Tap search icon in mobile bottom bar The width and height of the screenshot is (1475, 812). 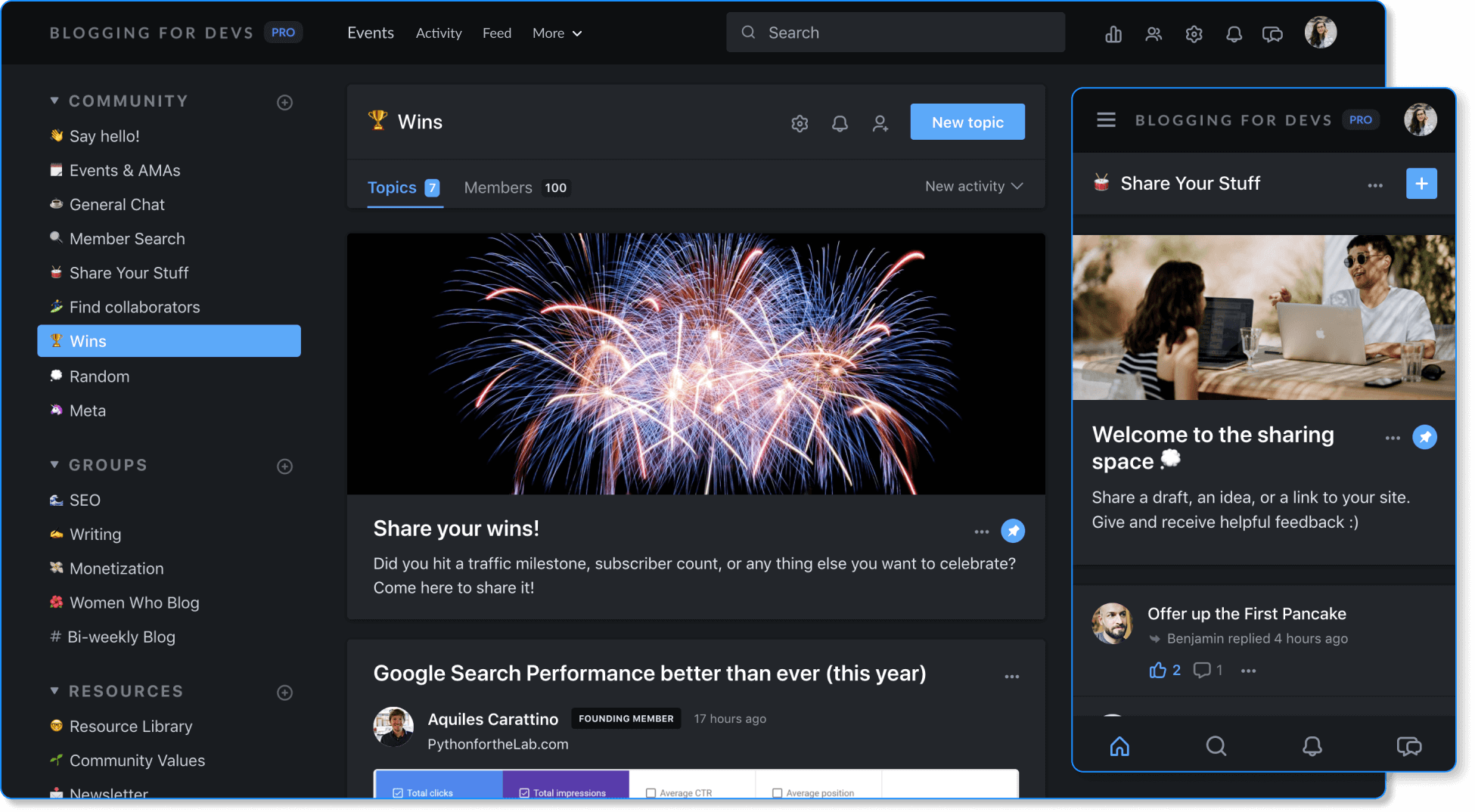pos(1216,747)
